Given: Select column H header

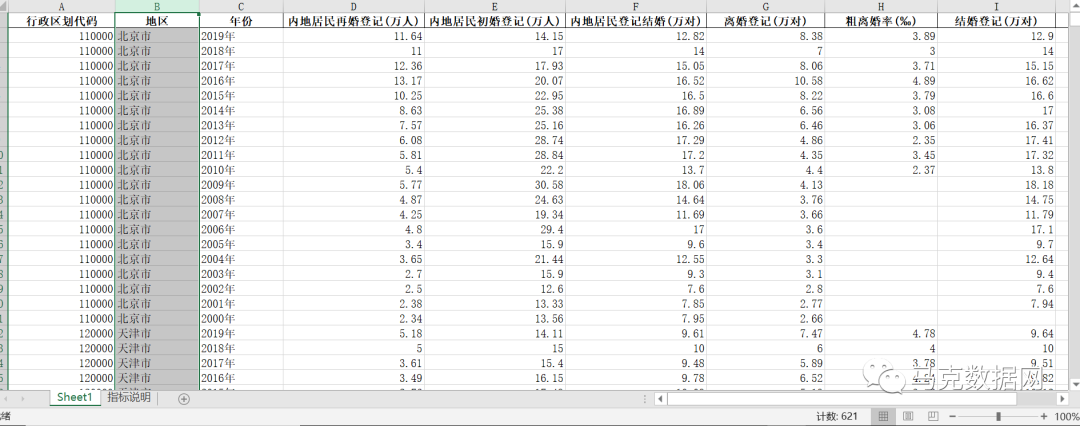Looking at the screenshot, I should (x=881, y=6).
